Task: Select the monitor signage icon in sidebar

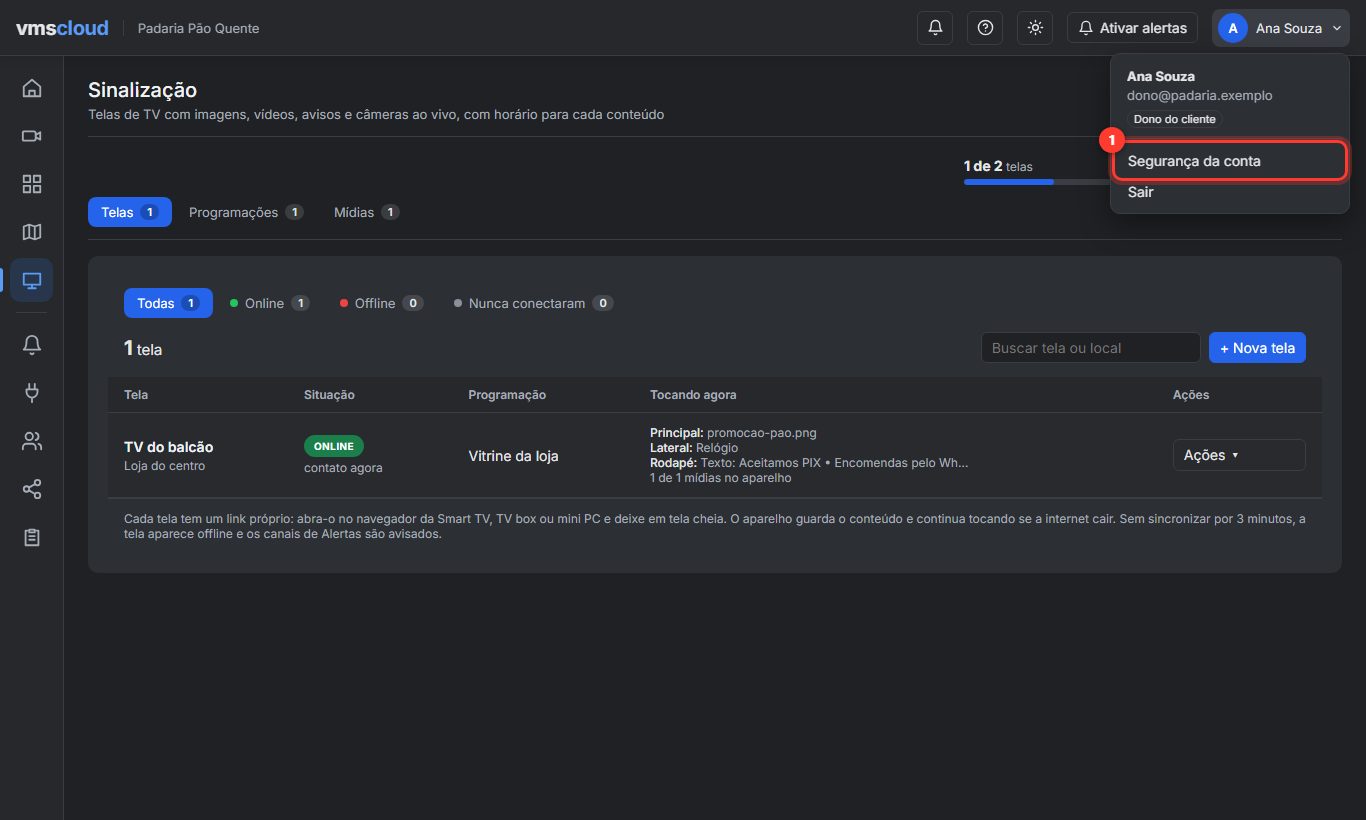Action: click(x=32, y=281)
